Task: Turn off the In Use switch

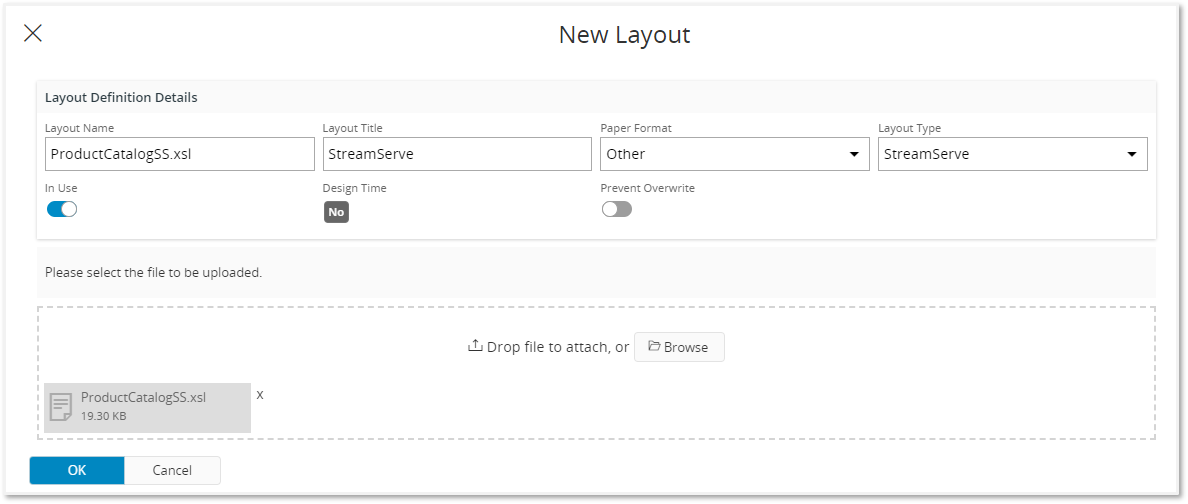Action: point(62,209)
